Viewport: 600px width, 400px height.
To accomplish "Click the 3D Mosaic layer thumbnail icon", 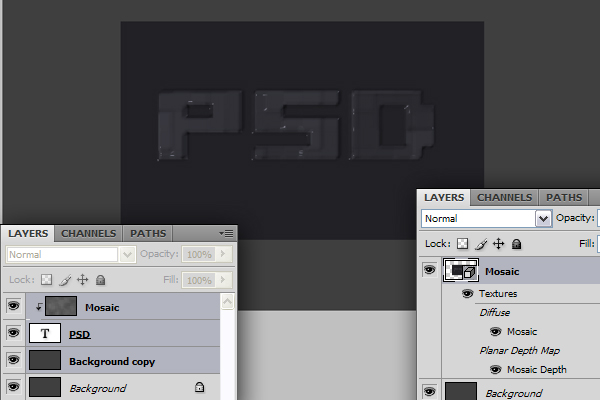I will click(461, 270).
